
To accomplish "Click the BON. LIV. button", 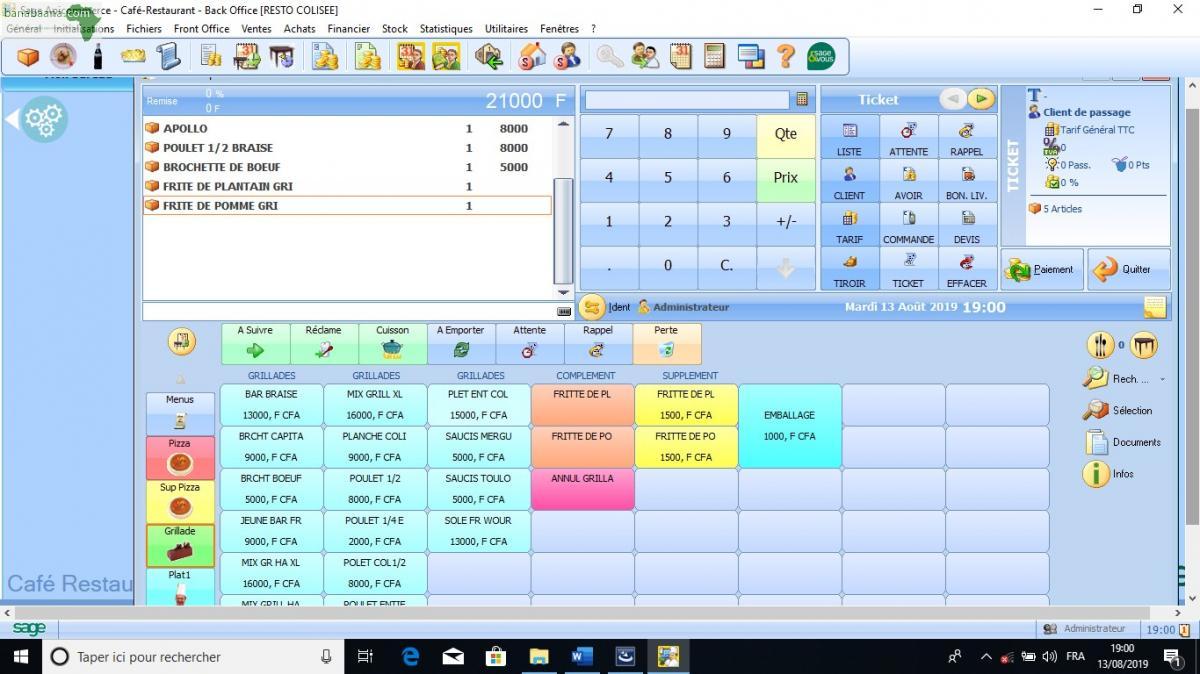I will (967, 181).
